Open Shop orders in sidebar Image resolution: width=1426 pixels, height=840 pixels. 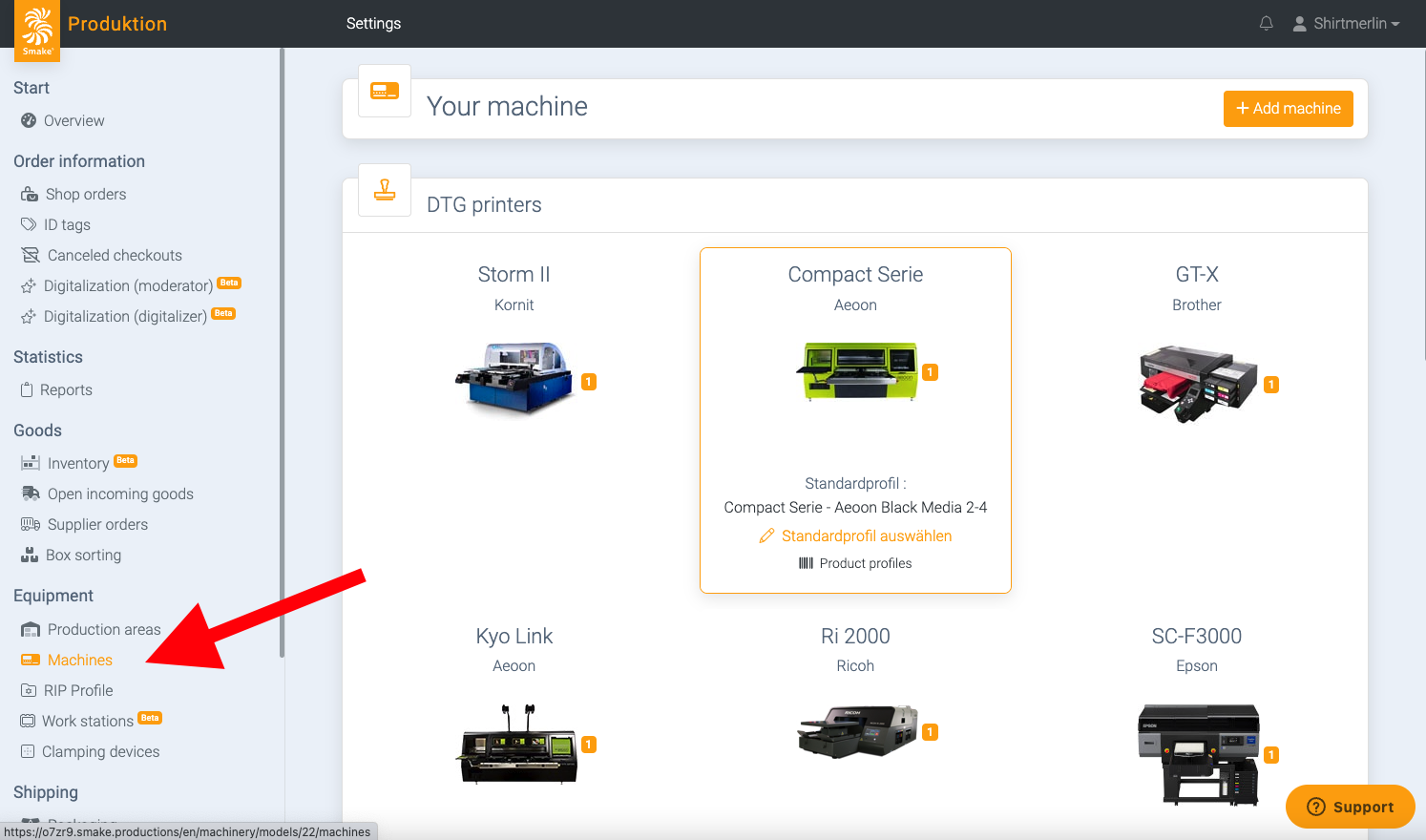86,194
